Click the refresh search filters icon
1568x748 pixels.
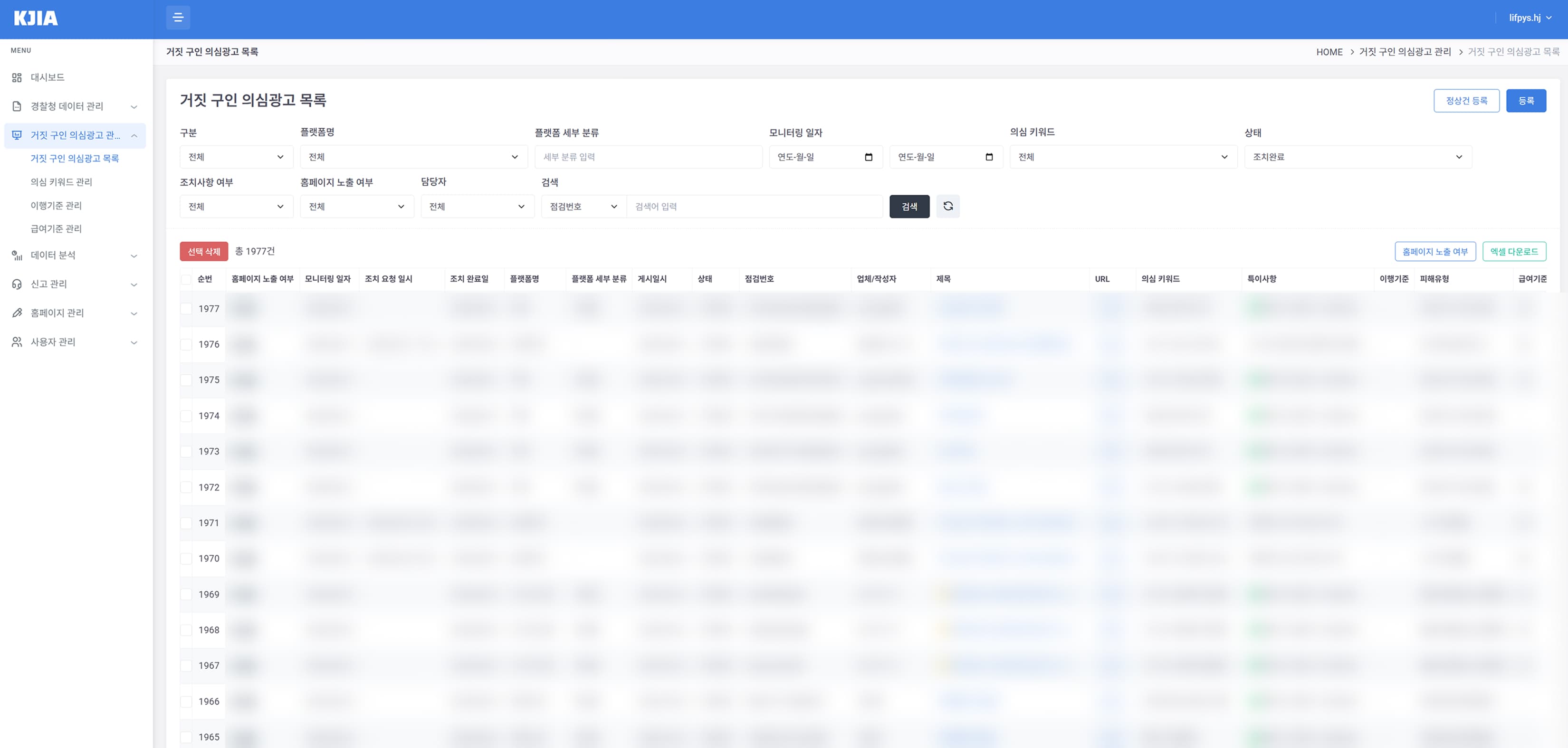[x=948, y=206]
